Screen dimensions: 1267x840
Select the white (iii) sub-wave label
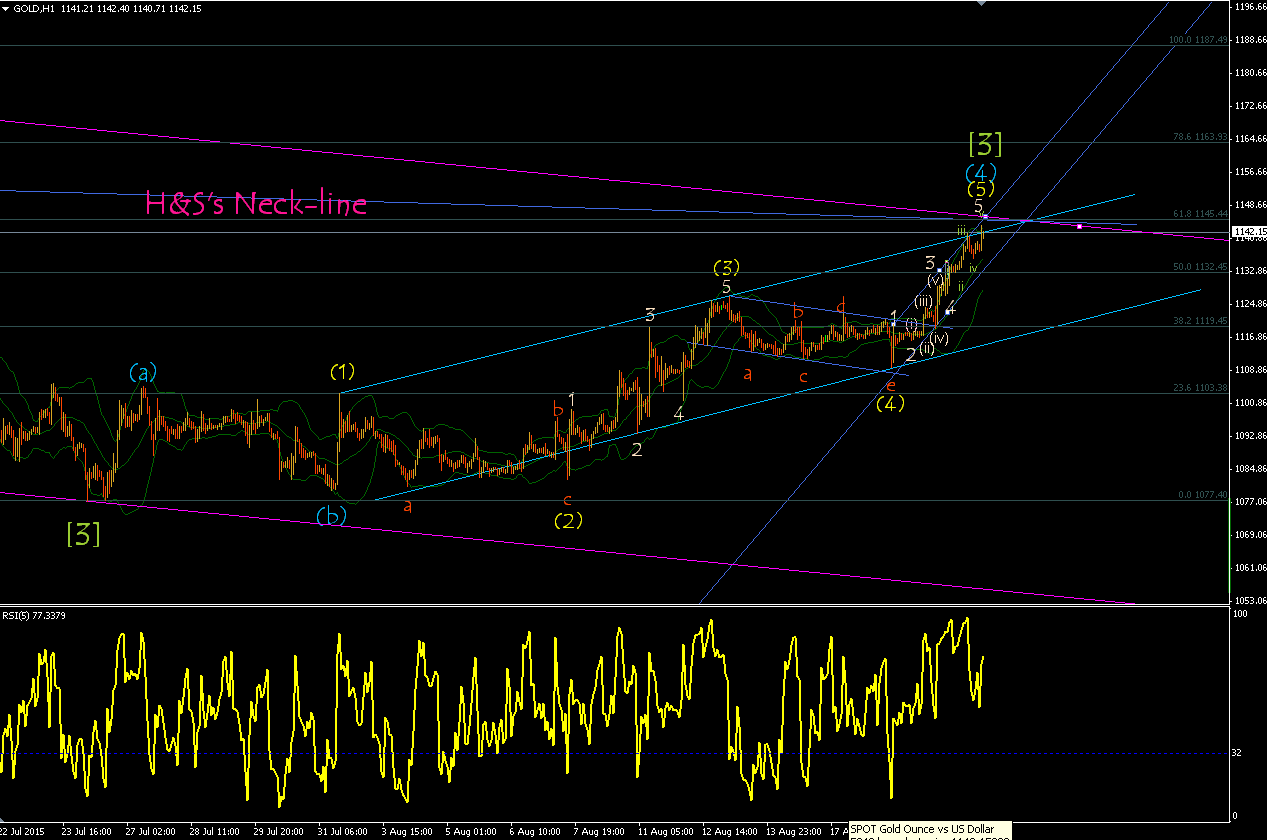pos(923,301)
